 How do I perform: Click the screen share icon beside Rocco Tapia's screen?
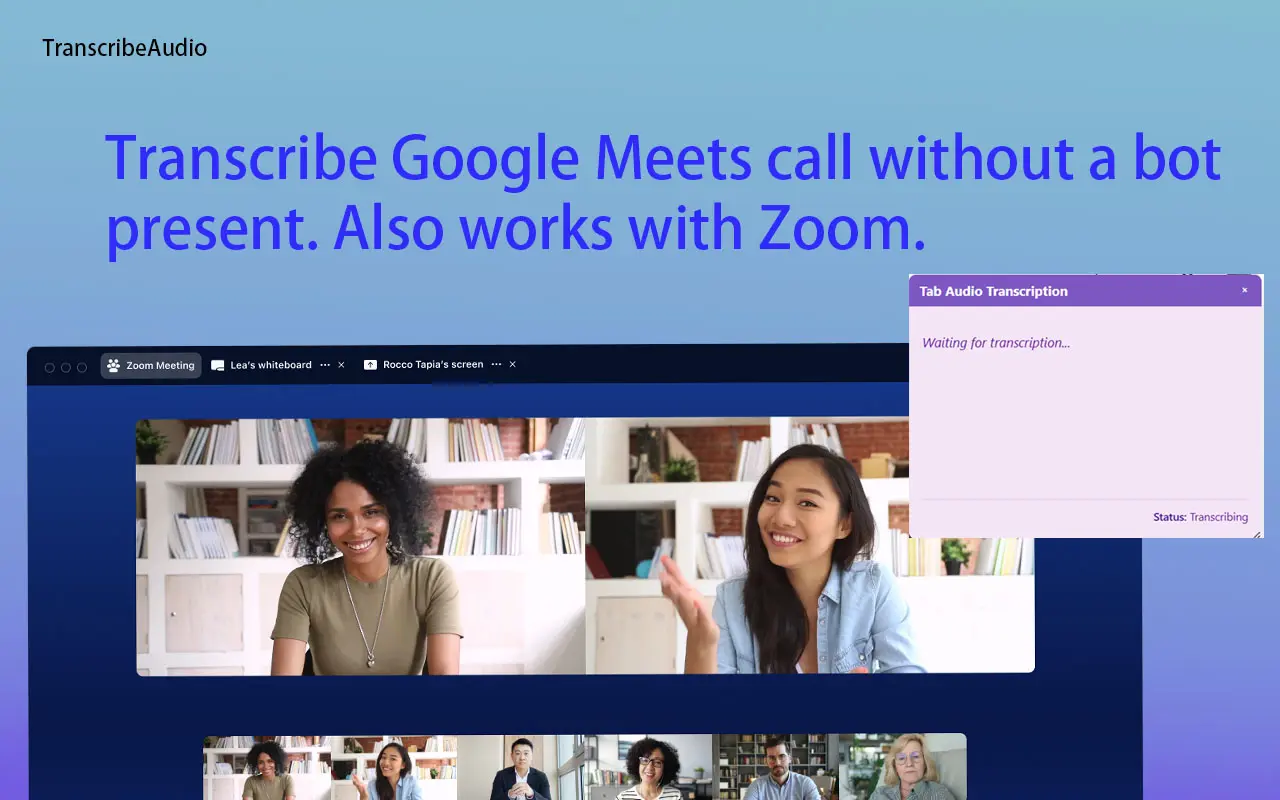(370, 365)
